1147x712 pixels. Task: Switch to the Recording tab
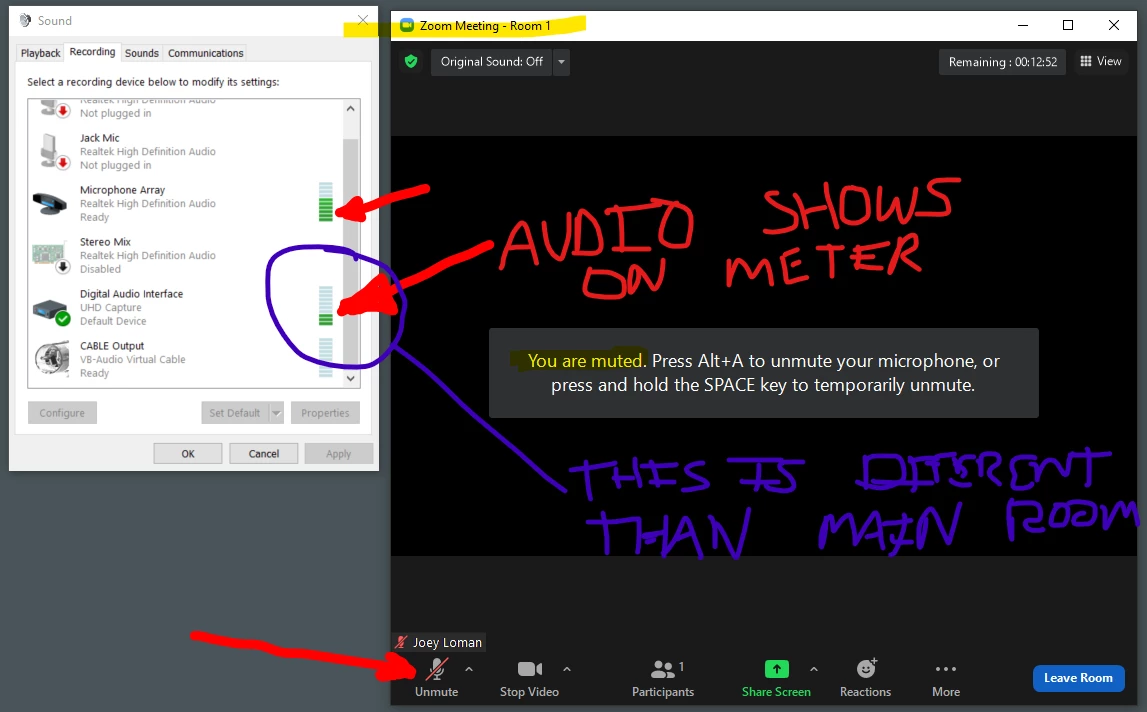[92, 52]
